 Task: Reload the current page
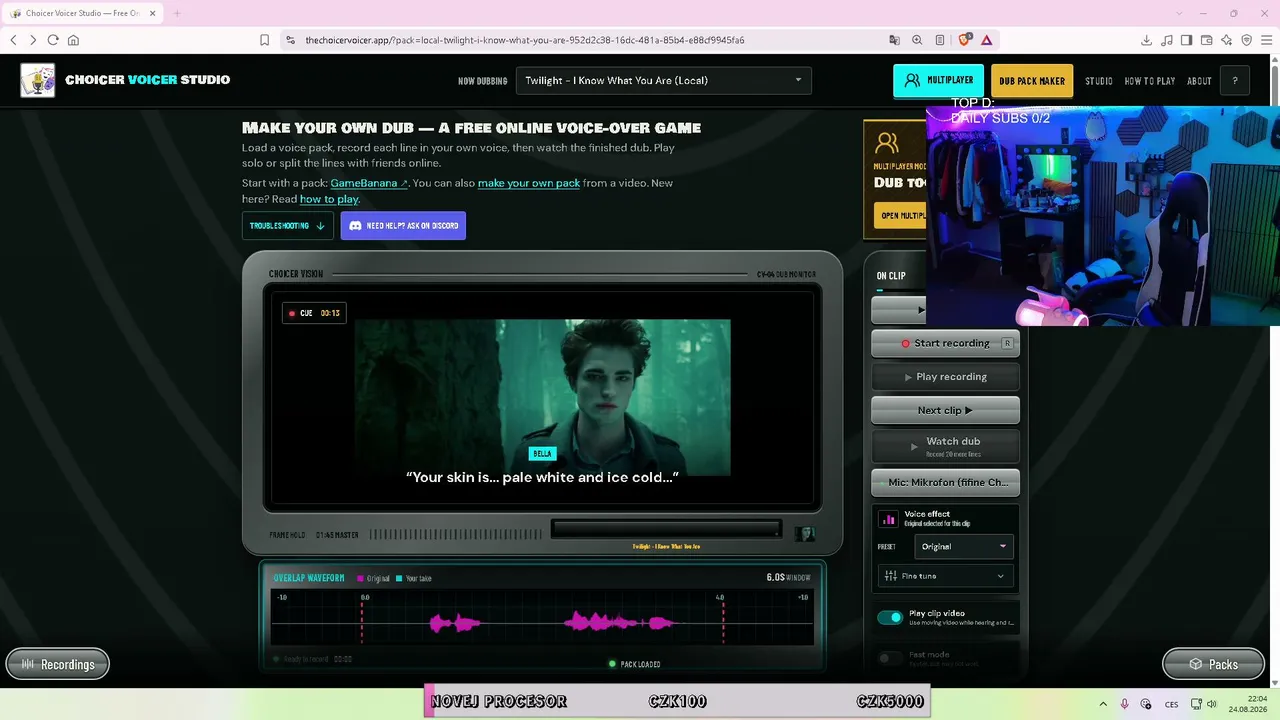coord(53,40)
